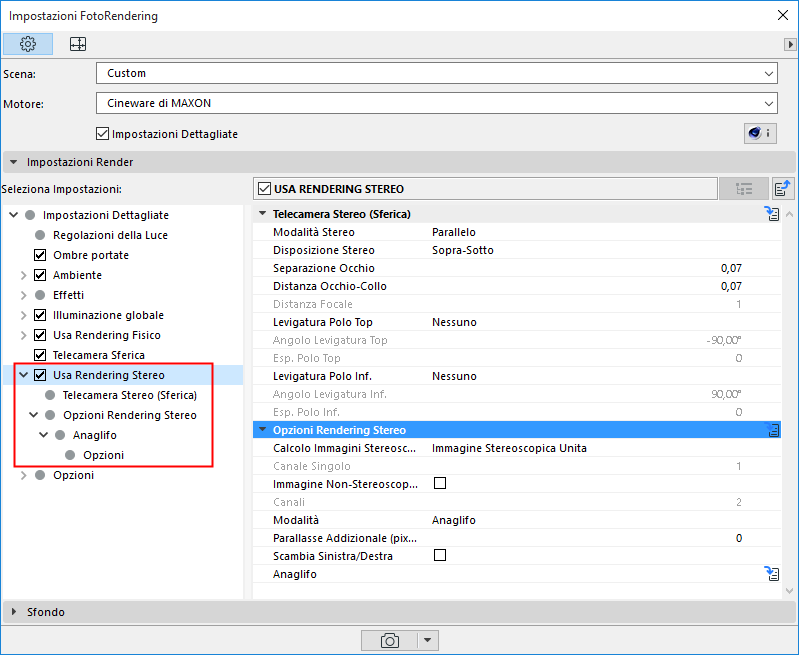Image resolution: width=799 pixels, height=655 pixels.
Task: Click the panel flyout arrow at top right
Action: click(x=790, y=44)
